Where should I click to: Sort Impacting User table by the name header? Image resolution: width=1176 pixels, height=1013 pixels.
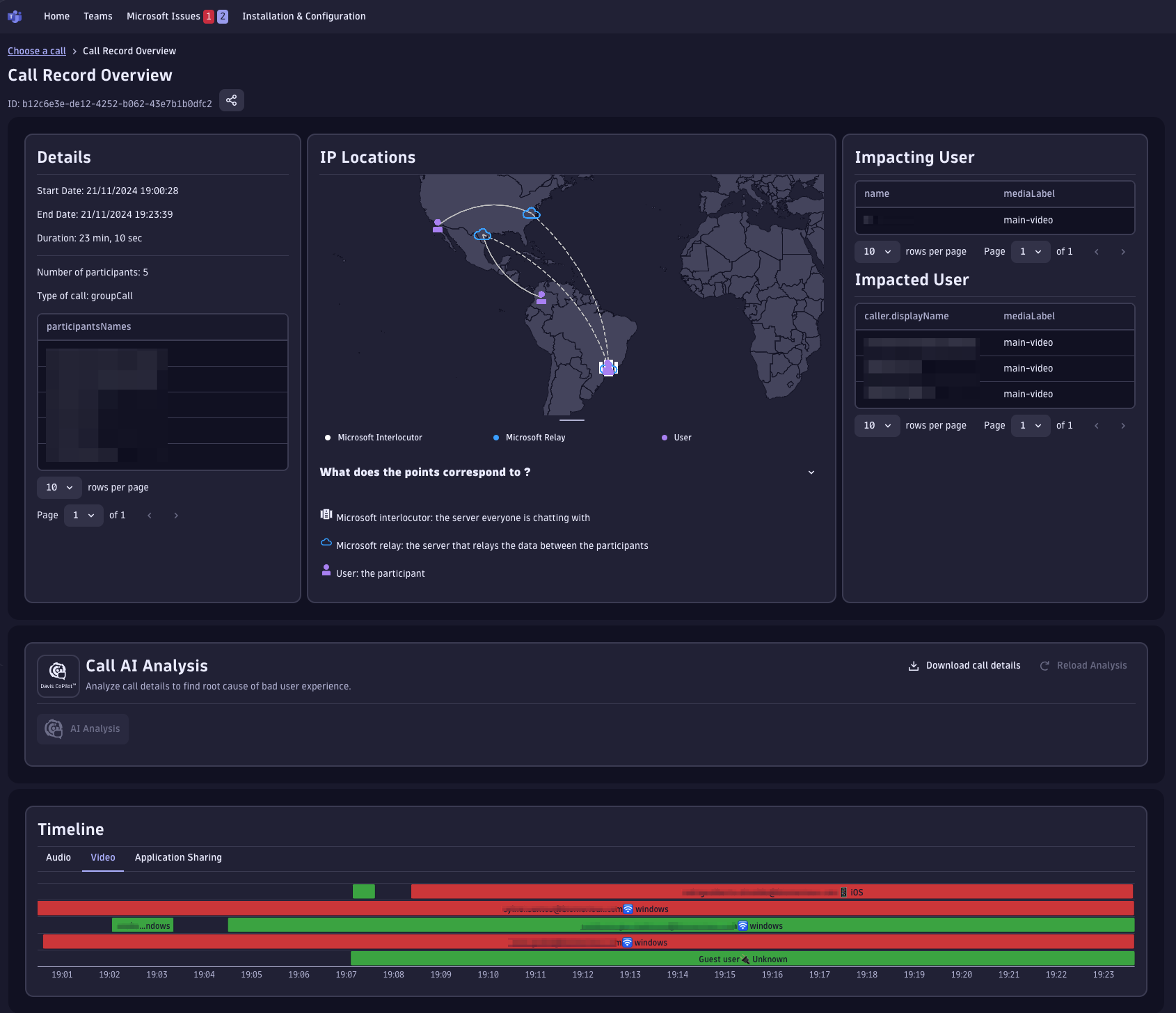pyautogui.click(x=877, y=194)
